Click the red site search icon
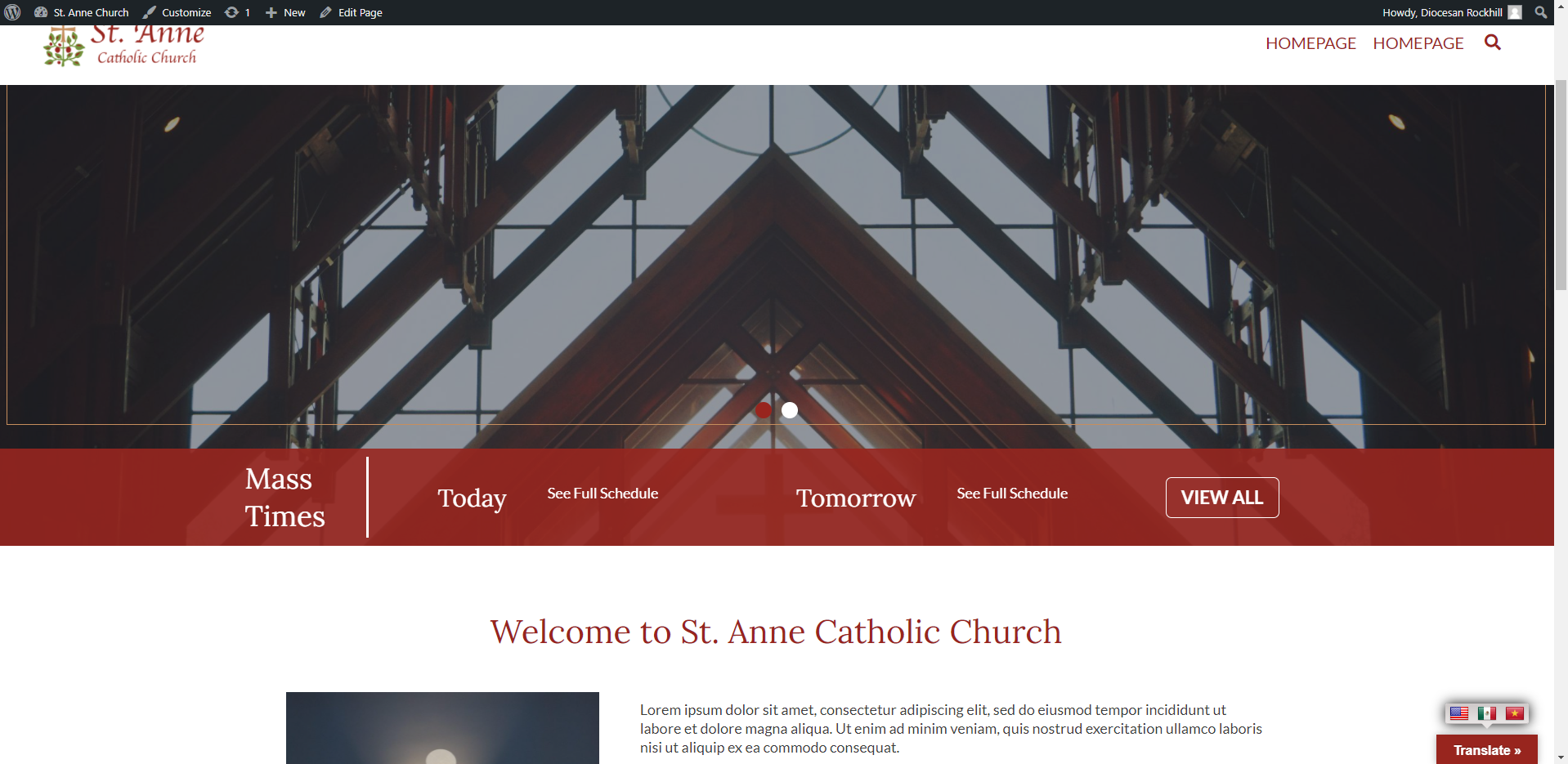 [1492, 42]
